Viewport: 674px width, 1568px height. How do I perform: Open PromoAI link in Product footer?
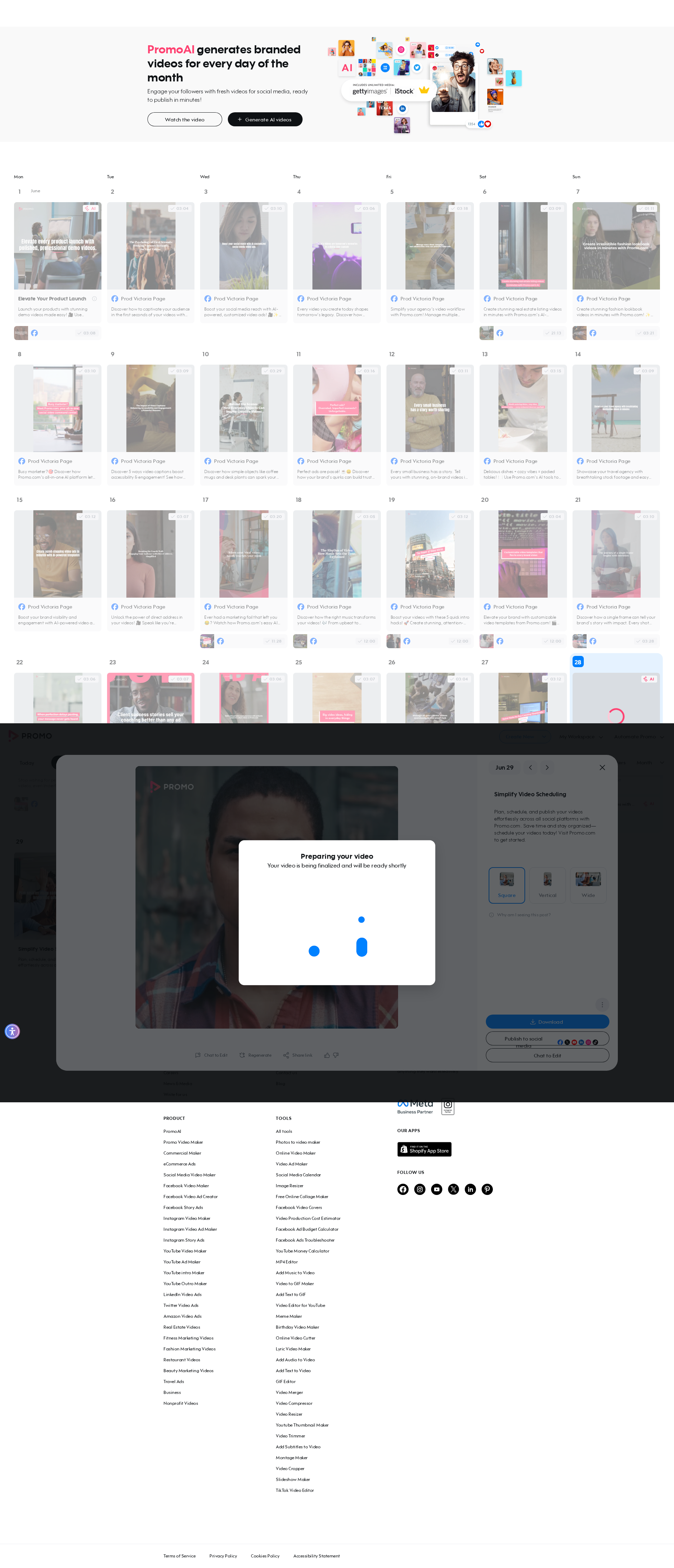coord(172,1131)
